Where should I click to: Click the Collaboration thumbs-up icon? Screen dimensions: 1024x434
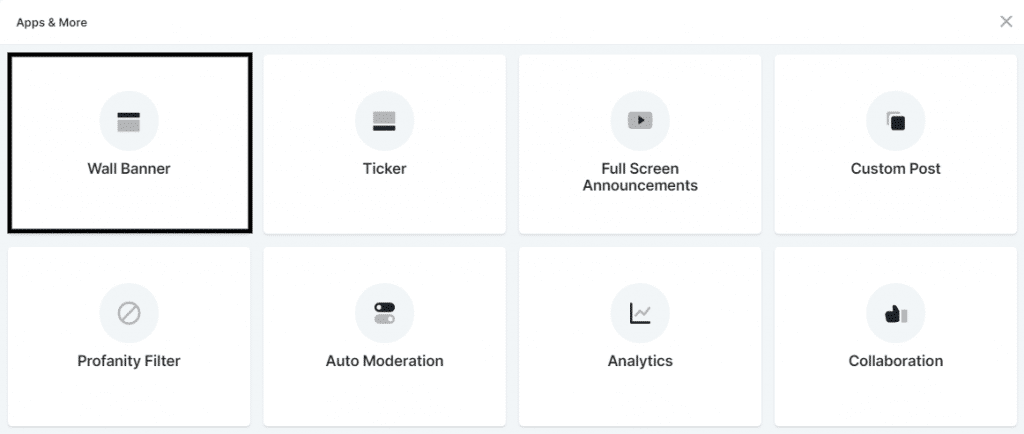pyautogui.click(x=896, y=314)
